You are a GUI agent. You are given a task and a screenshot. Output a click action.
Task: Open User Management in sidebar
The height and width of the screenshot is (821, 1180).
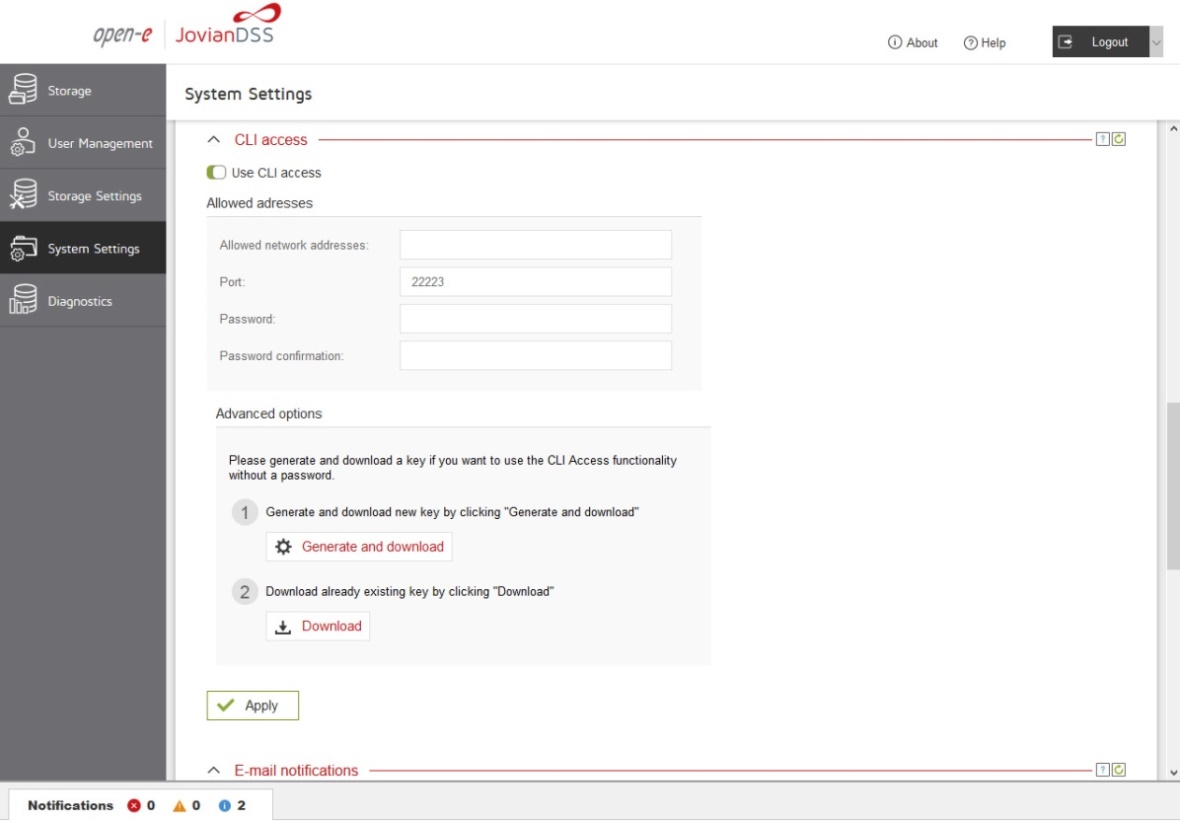tap(83, 143)
